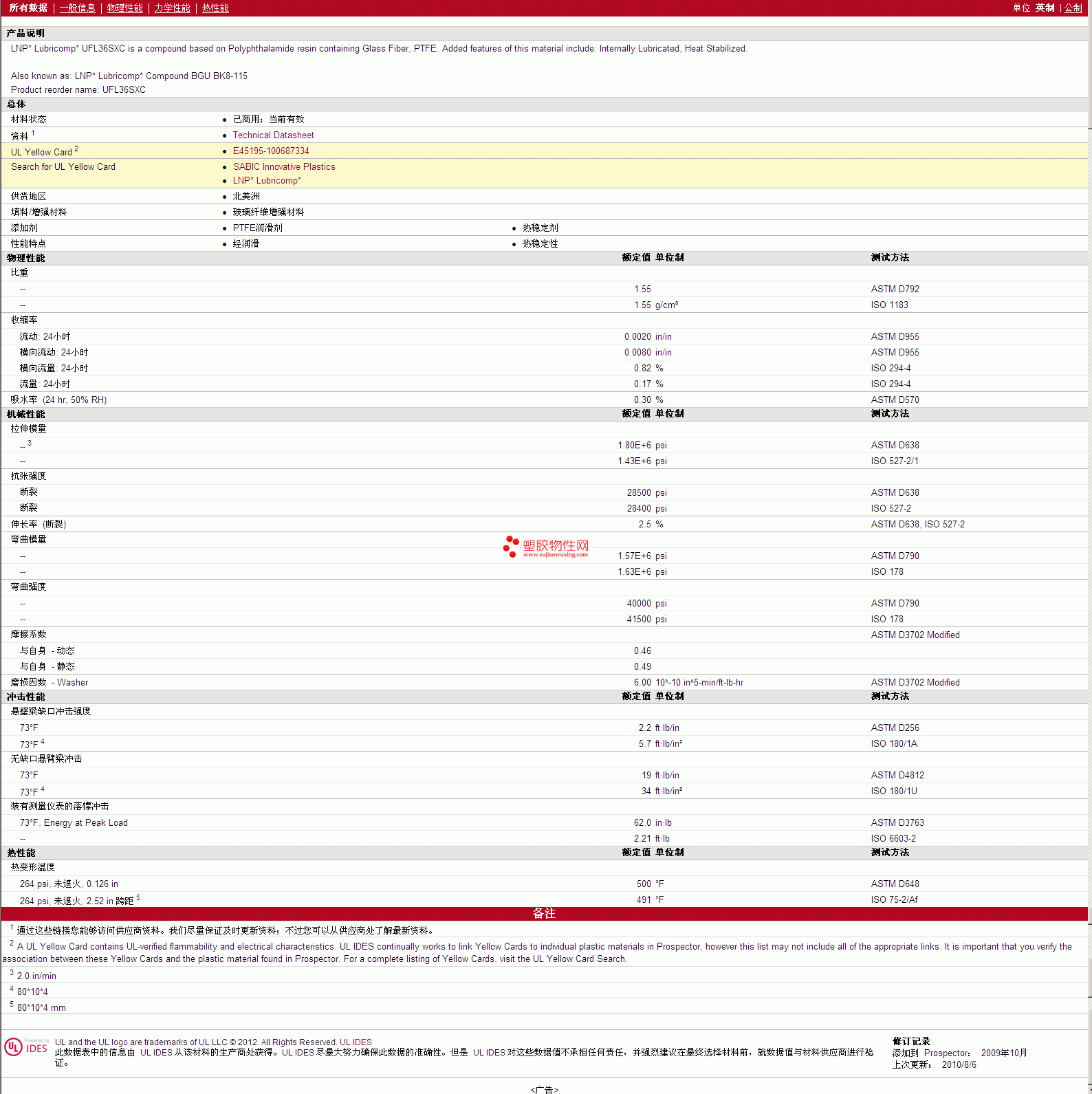1092x1094 pixels.
Task: Click the 0.0020 in/in shrinkage value
Action: click(648, 337)
